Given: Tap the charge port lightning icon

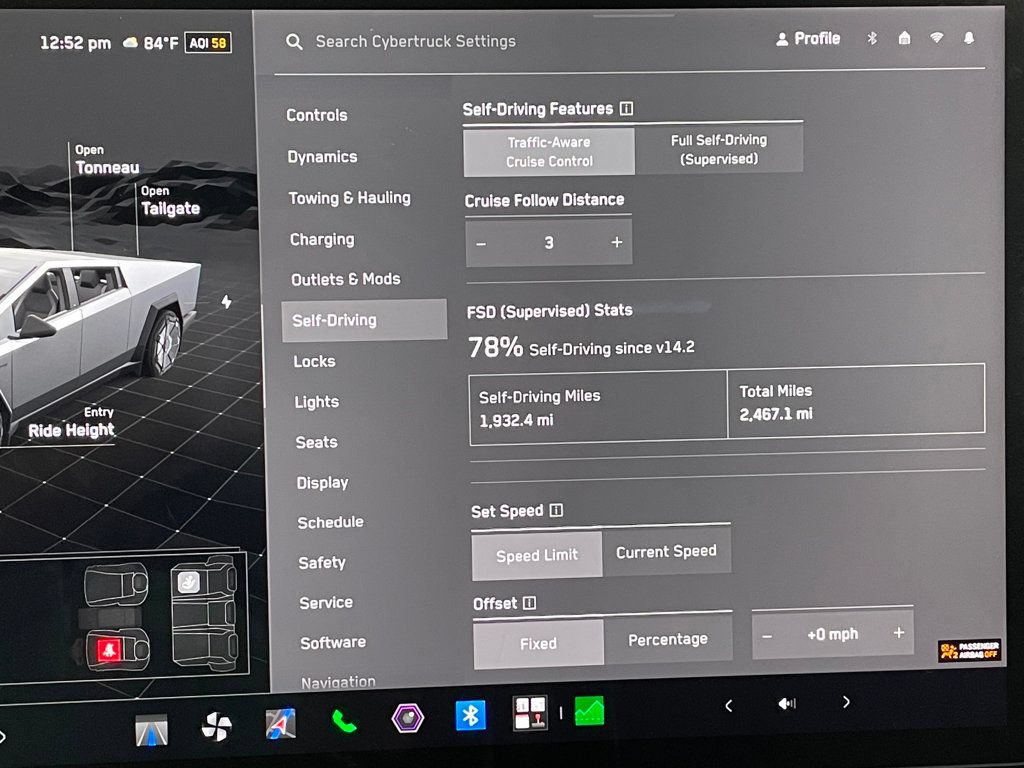Looking at the screenshot, I should (227, 302).
